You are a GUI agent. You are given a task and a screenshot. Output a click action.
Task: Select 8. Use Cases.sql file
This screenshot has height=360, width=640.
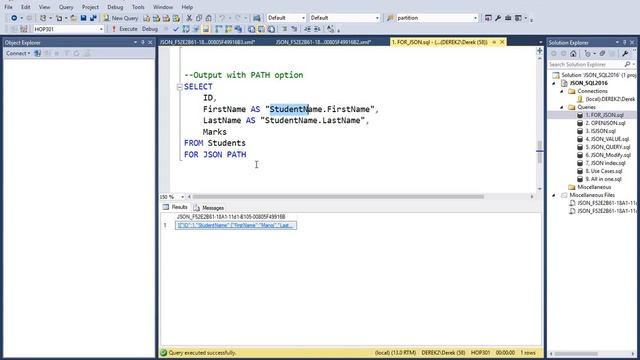coord(604,171)
